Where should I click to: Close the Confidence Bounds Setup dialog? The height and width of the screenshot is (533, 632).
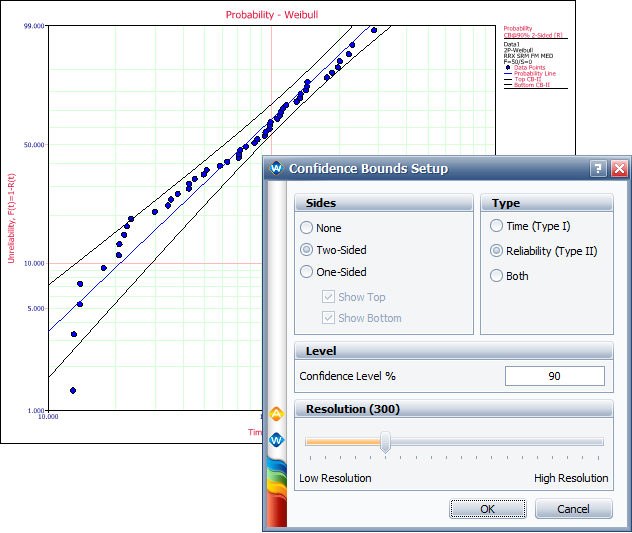(618, 169)
